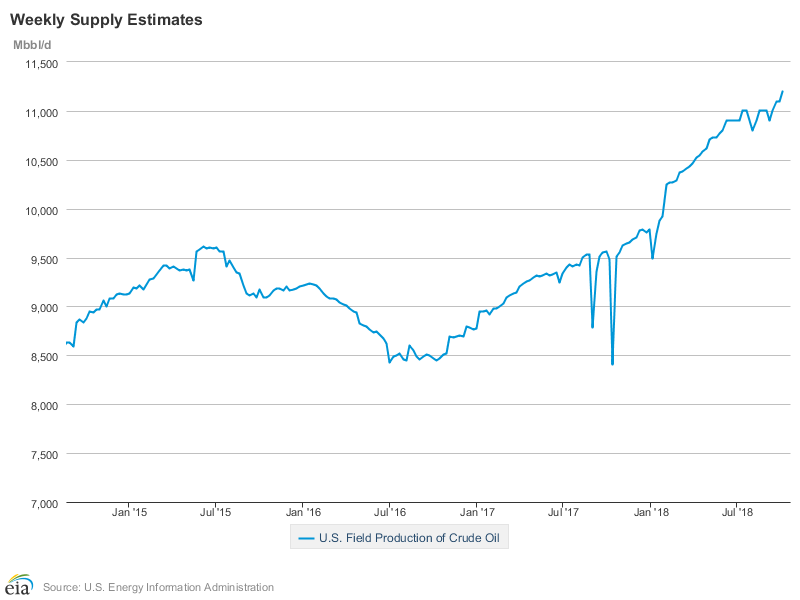Choose the Jan '18 x-axis label
The width and height of the screenshot is (800, 600).
pos(651,513)
